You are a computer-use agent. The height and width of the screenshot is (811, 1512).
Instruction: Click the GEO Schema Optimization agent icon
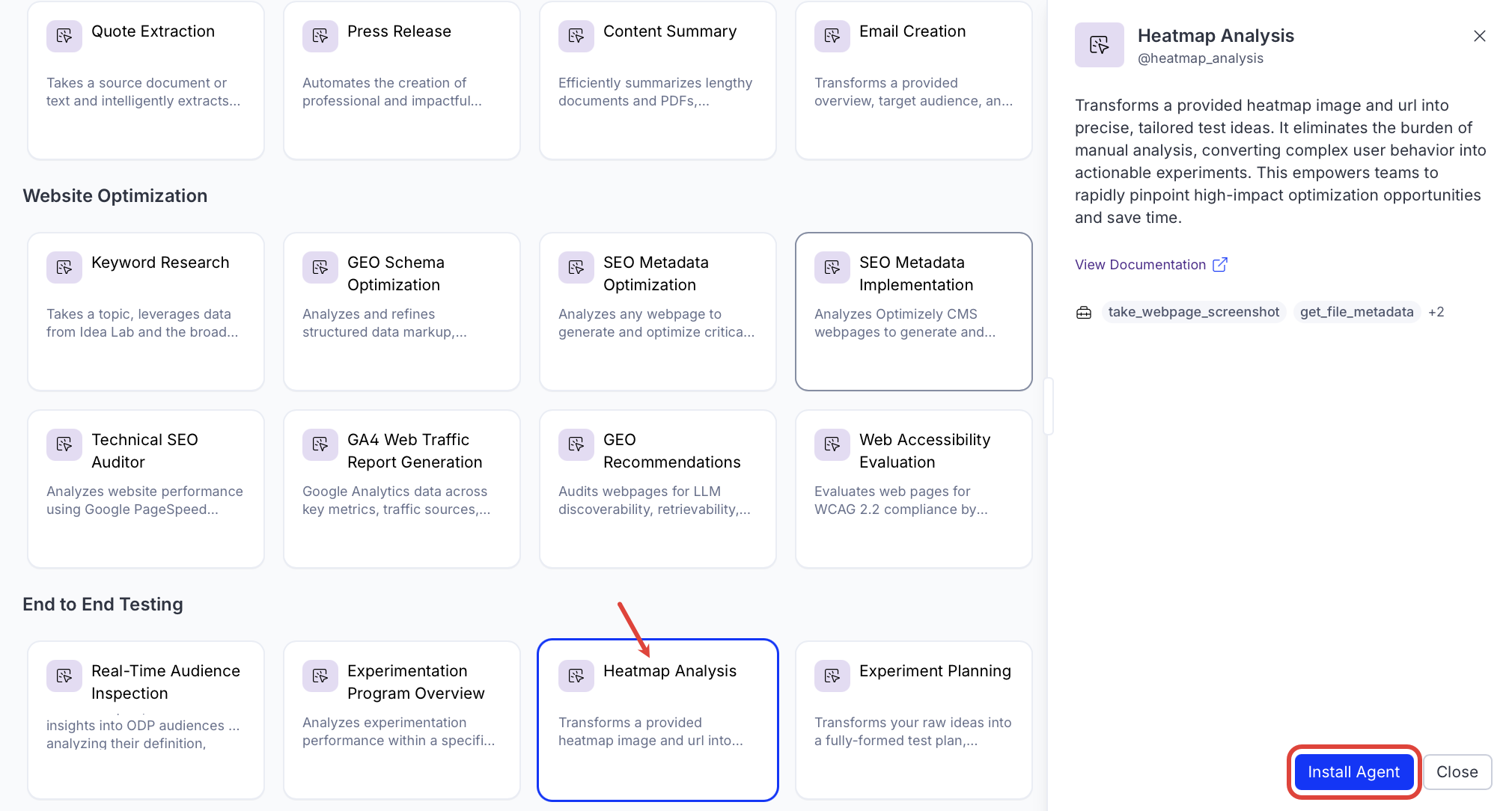tap(320, 267)
